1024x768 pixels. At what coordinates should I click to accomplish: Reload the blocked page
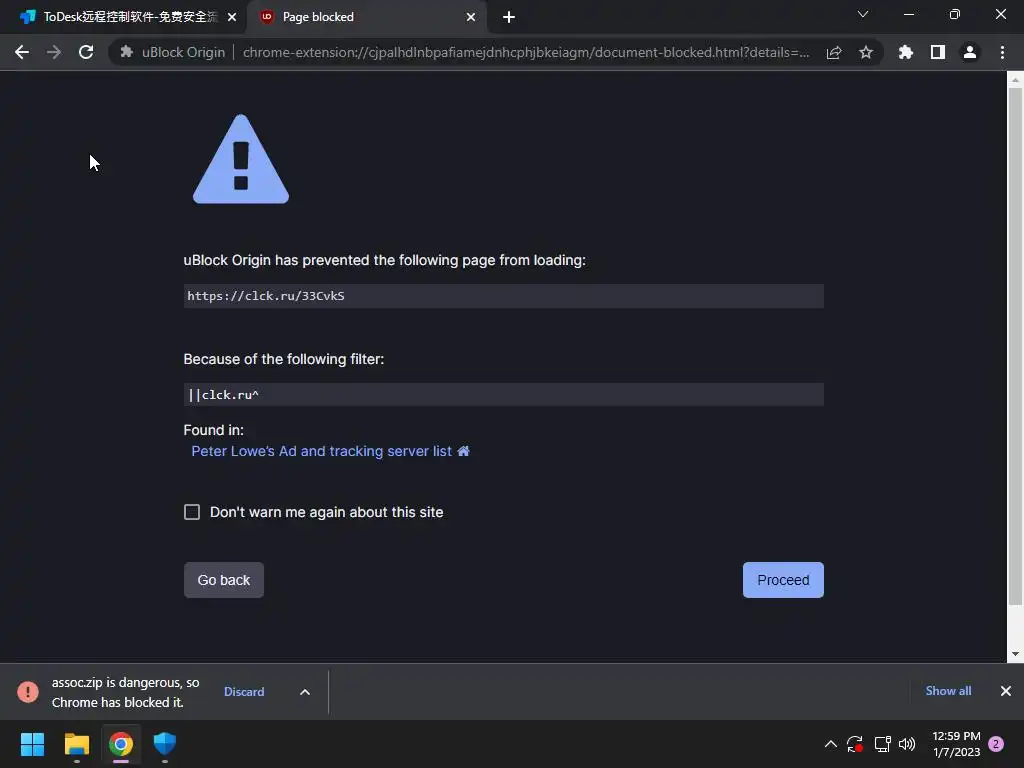click(86, 52)
